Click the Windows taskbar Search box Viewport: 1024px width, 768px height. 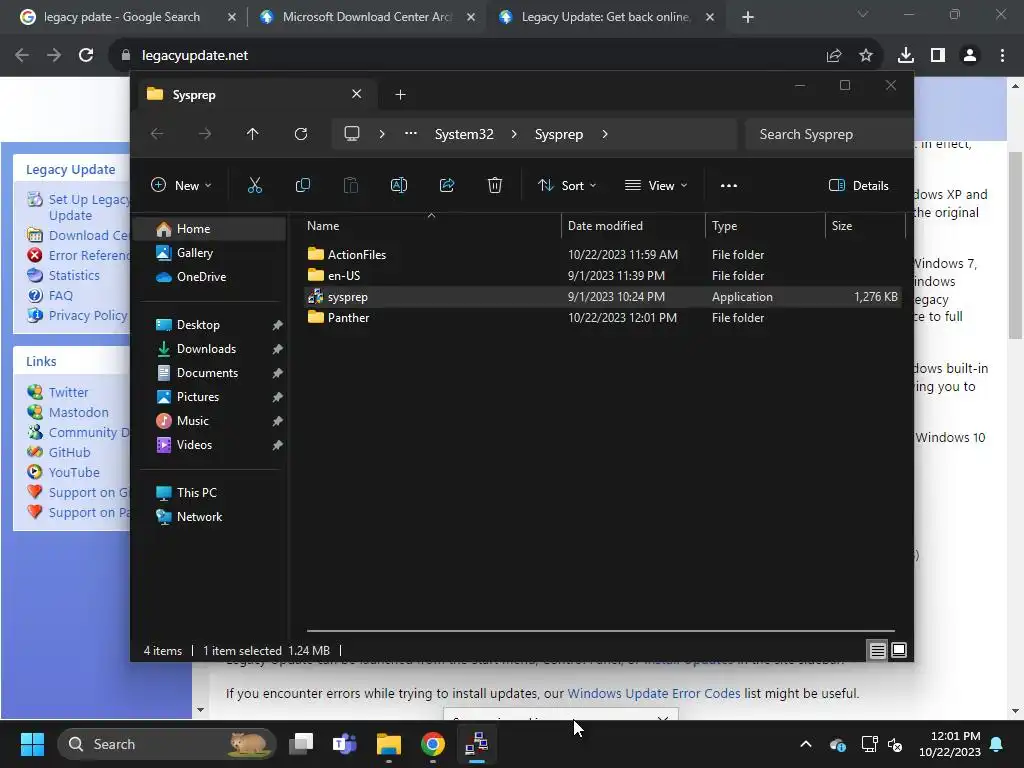[x=167, y=744]
